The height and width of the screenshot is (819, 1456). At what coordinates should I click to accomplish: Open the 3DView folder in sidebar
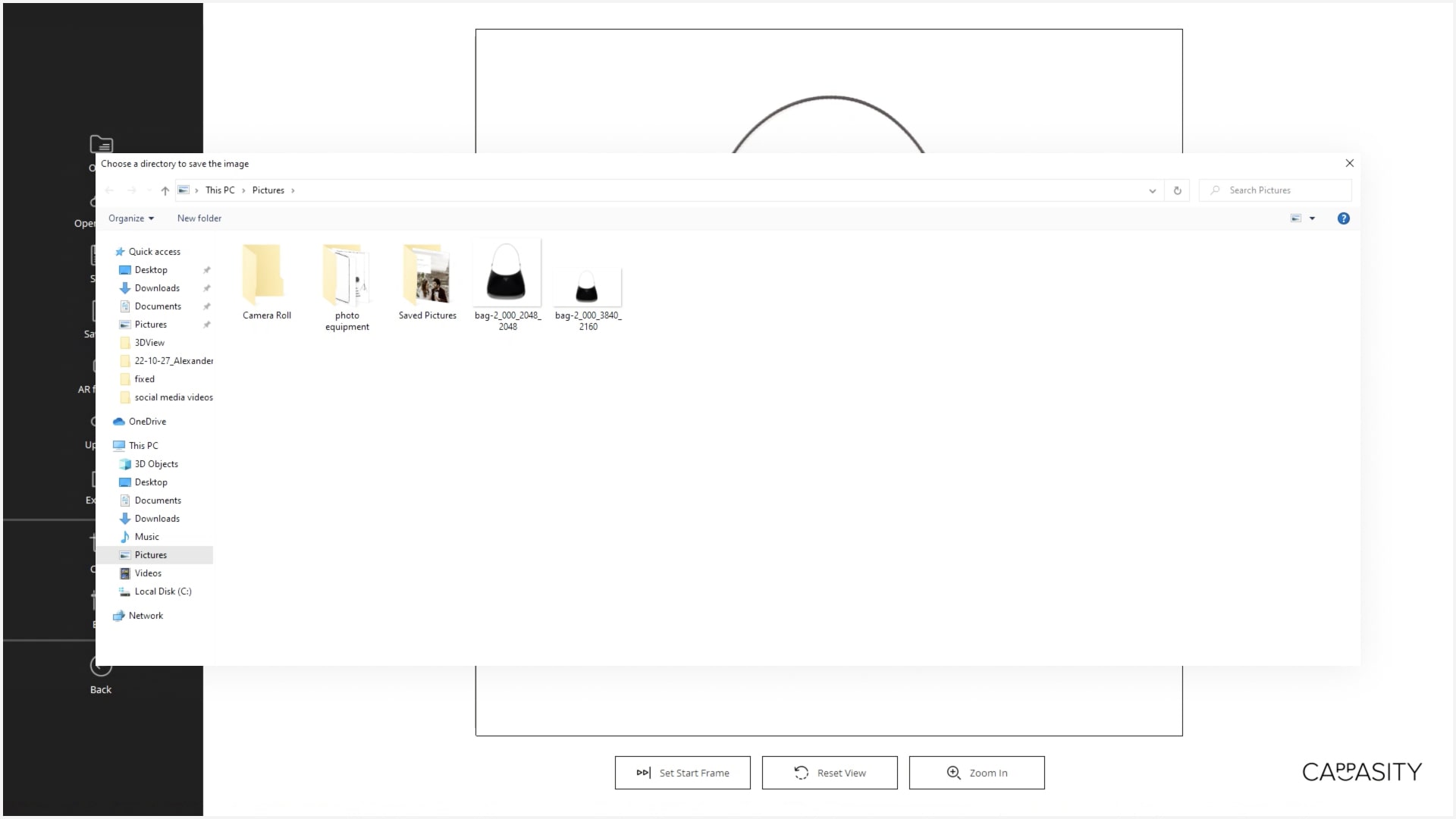149,343
